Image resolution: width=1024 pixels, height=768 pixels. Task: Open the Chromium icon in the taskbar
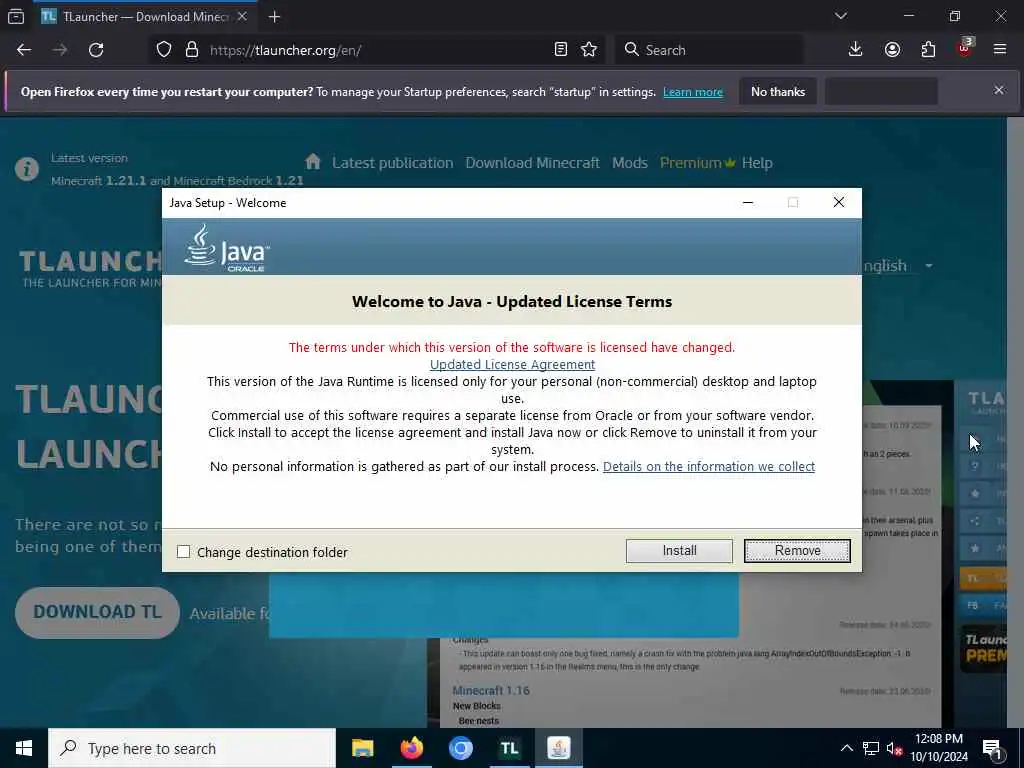point(460,748)
